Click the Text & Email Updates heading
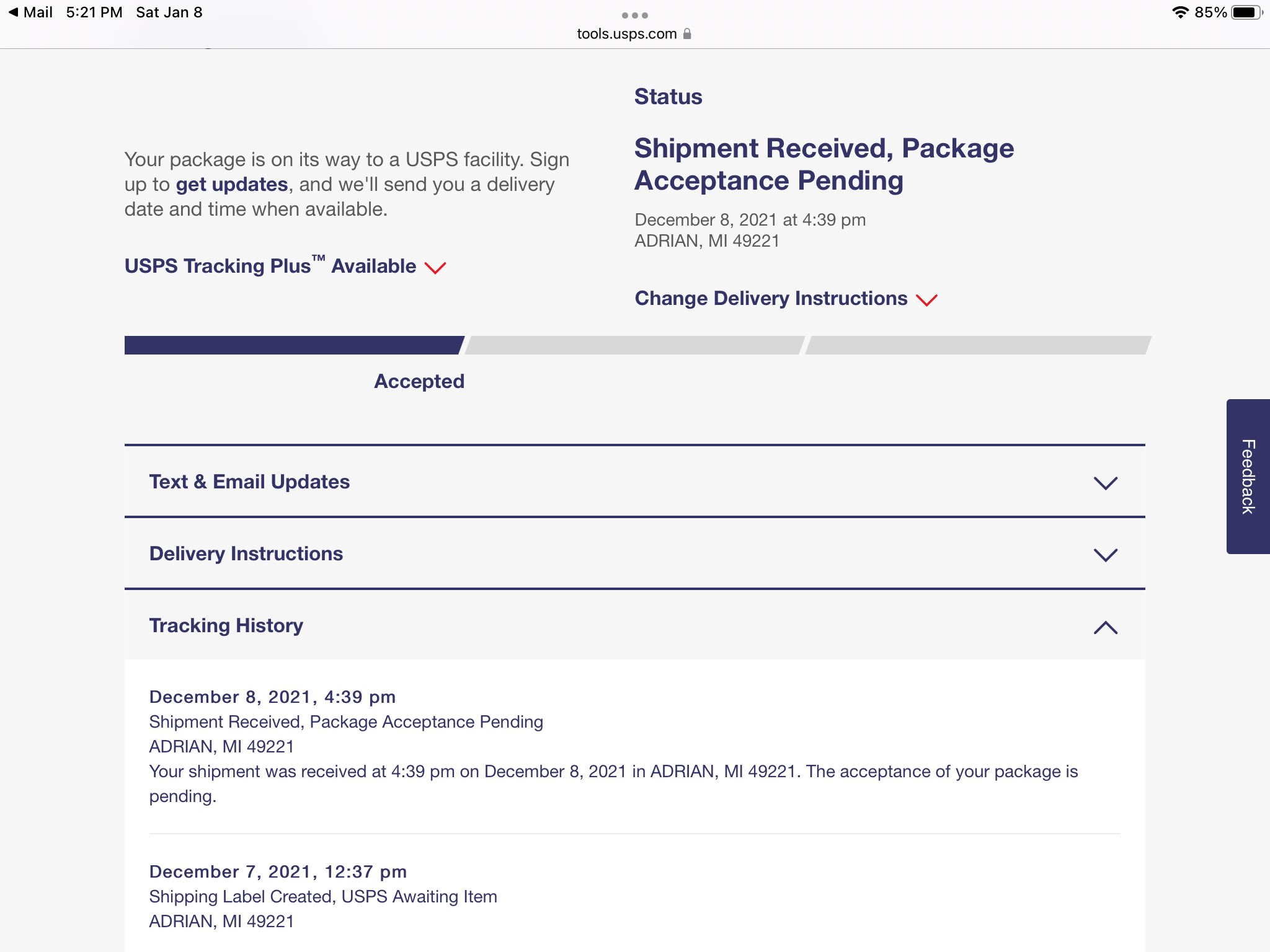 coord(249,482)
